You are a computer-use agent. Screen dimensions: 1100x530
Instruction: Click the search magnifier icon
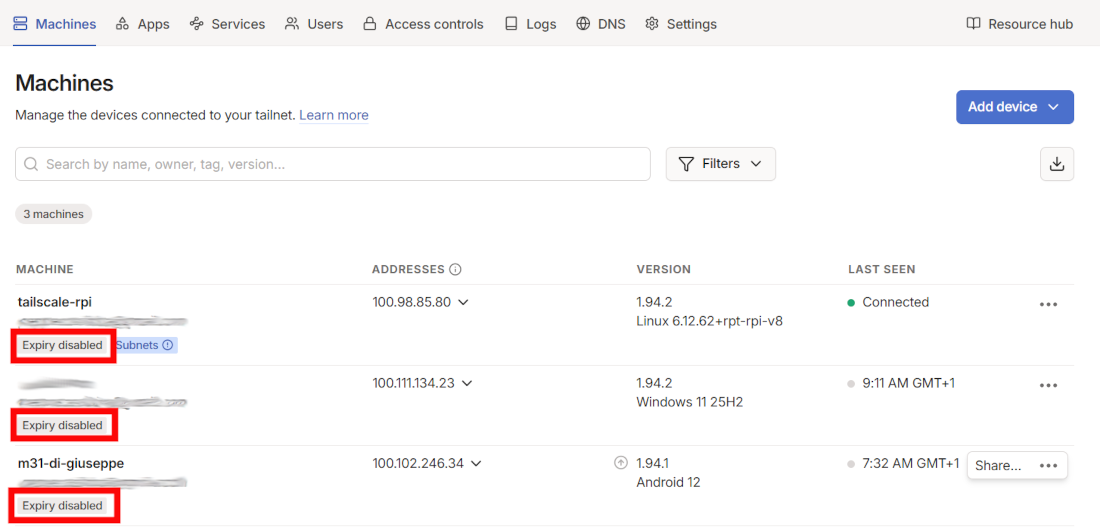click(31, 164)
